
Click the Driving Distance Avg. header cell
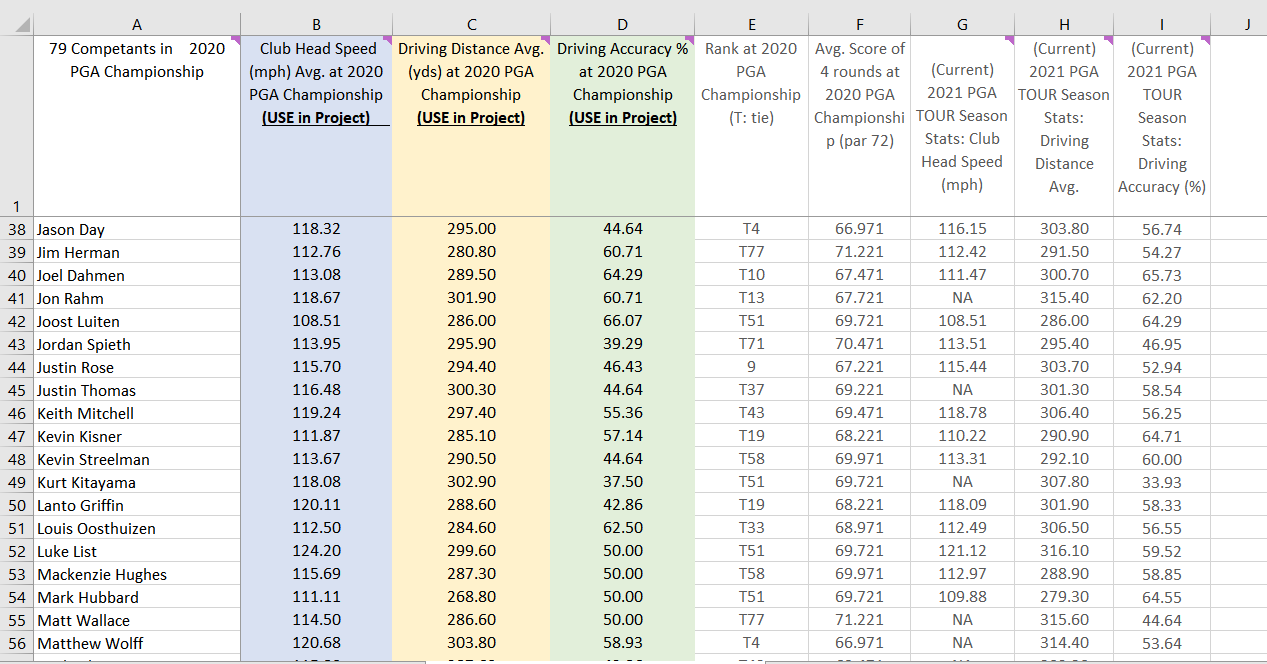pos(471,126)
